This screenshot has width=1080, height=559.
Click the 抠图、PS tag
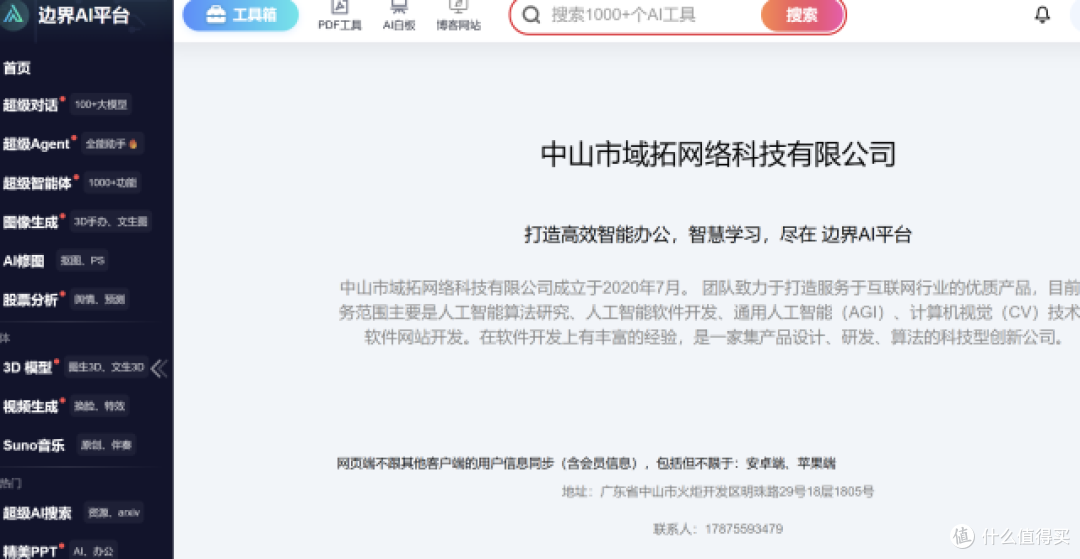tap(83, 260)
